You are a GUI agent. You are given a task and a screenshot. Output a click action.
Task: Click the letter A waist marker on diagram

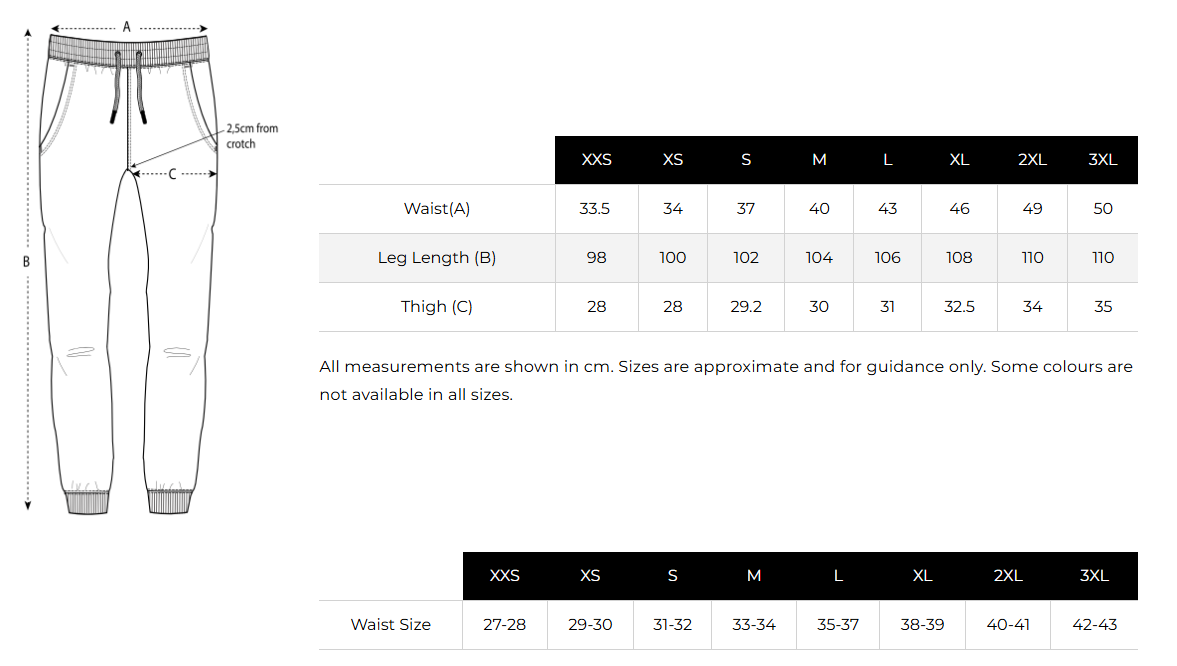[127, 27]
